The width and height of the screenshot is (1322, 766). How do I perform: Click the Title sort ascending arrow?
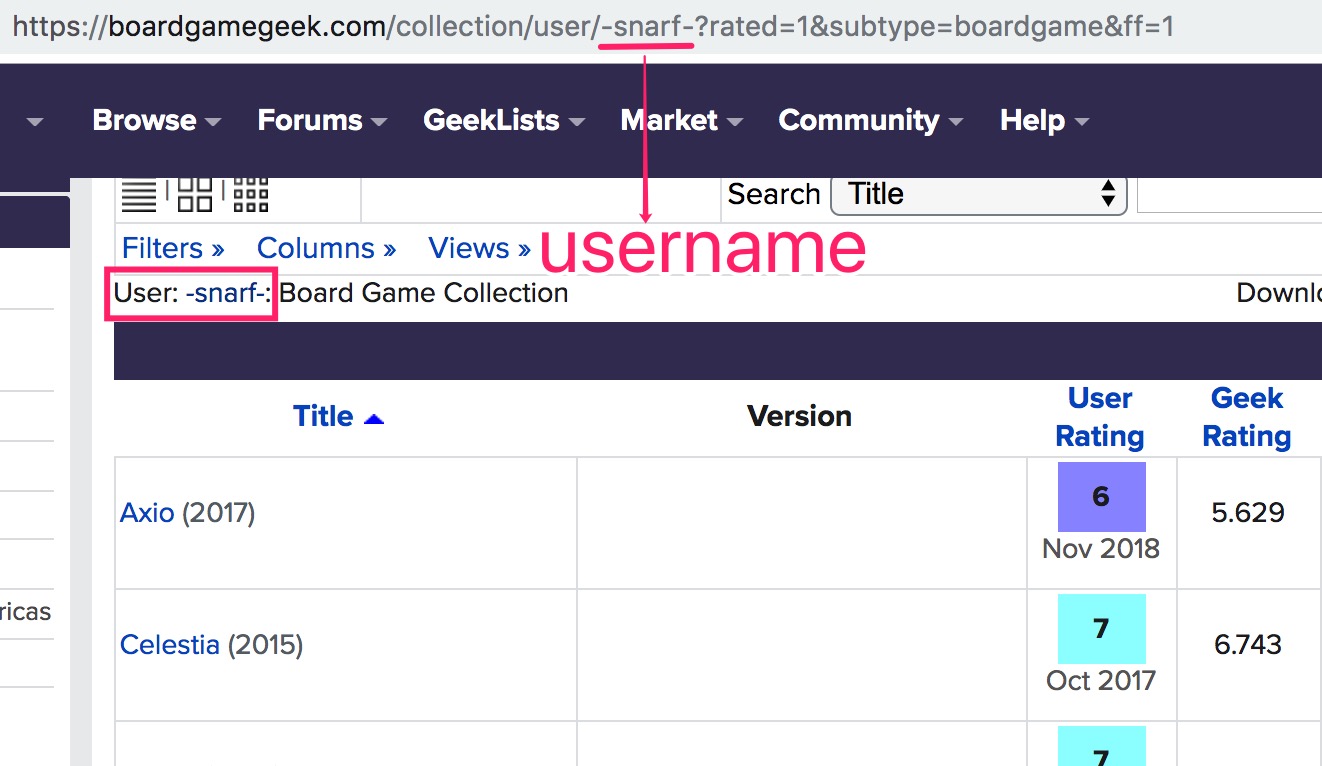click(374, 419)
